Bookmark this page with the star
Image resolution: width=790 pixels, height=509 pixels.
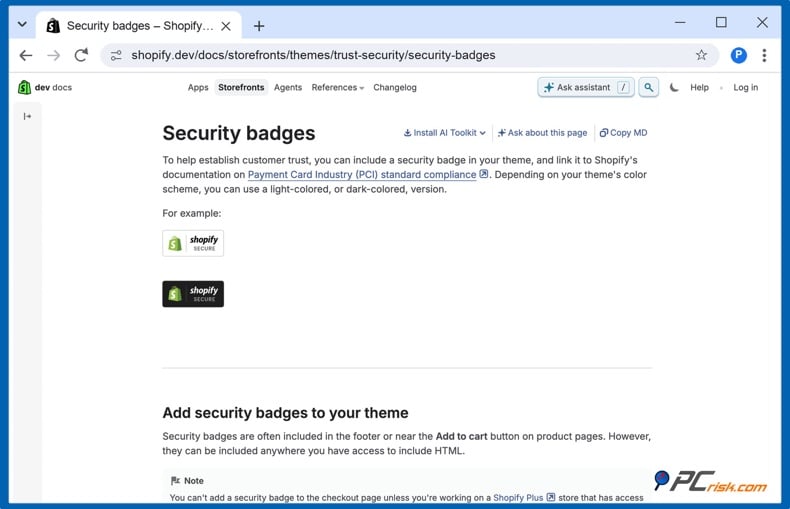701,55
